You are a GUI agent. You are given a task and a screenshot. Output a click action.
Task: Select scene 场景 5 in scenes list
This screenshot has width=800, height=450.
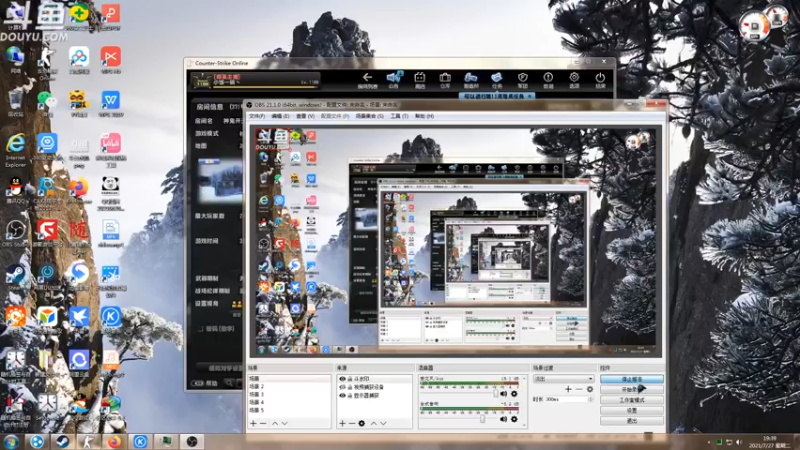[x=289, y=410]
